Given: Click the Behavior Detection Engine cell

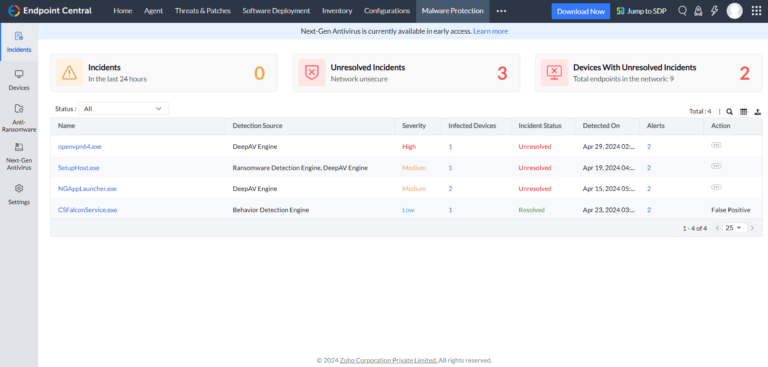Looking at the screenshot, I should click(x=270, y=210).
